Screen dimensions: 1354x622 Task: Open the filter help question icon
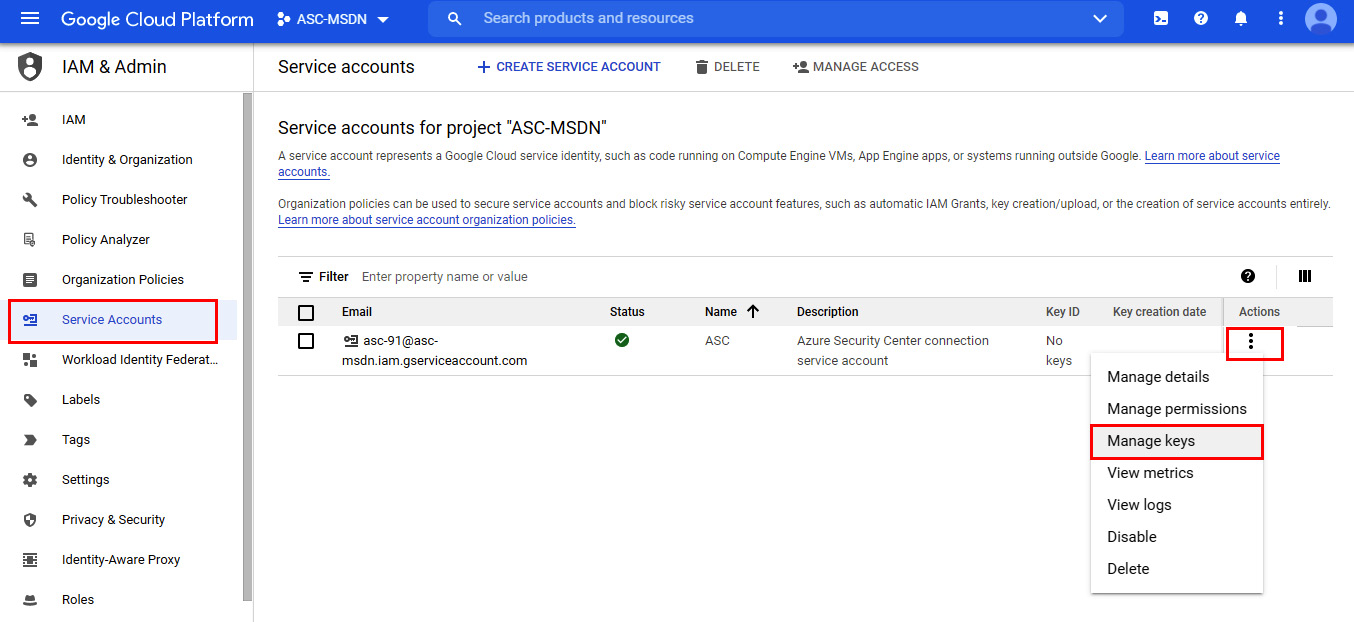[x=1248, y=277]
